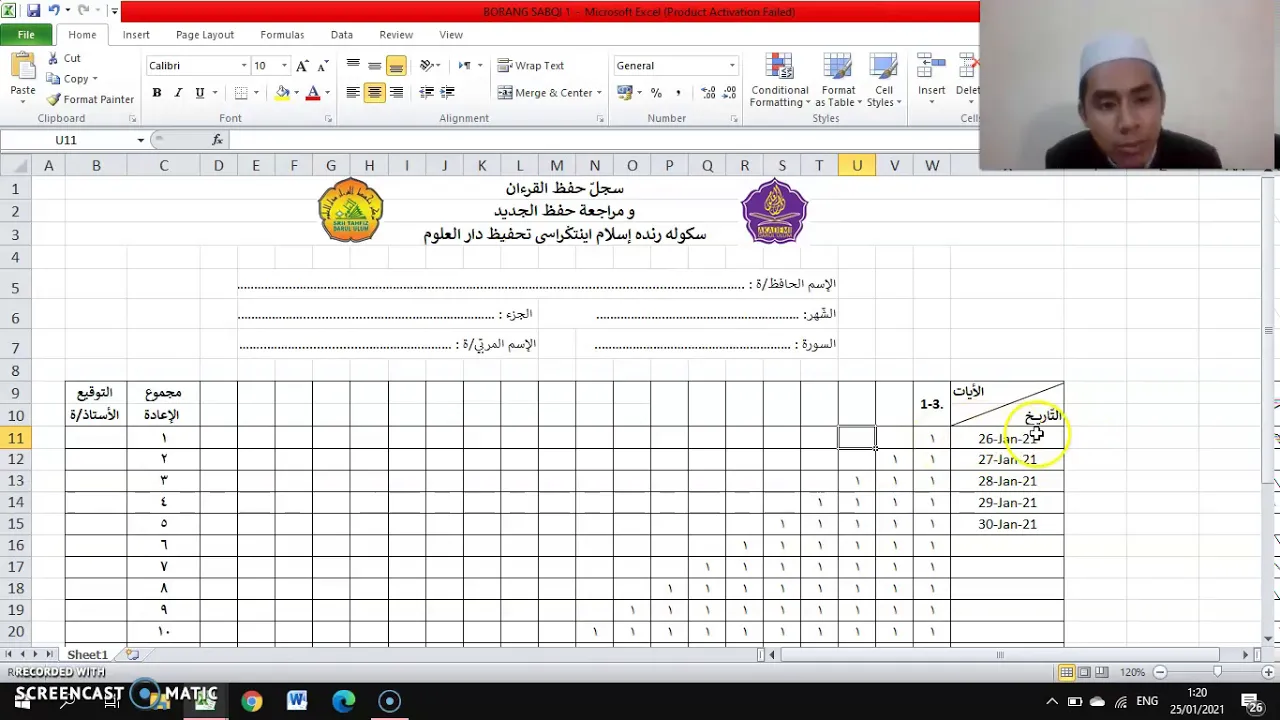Toggle Bold formatting
The height and width of the screenshot is (720, 1280).
[157, 93]
